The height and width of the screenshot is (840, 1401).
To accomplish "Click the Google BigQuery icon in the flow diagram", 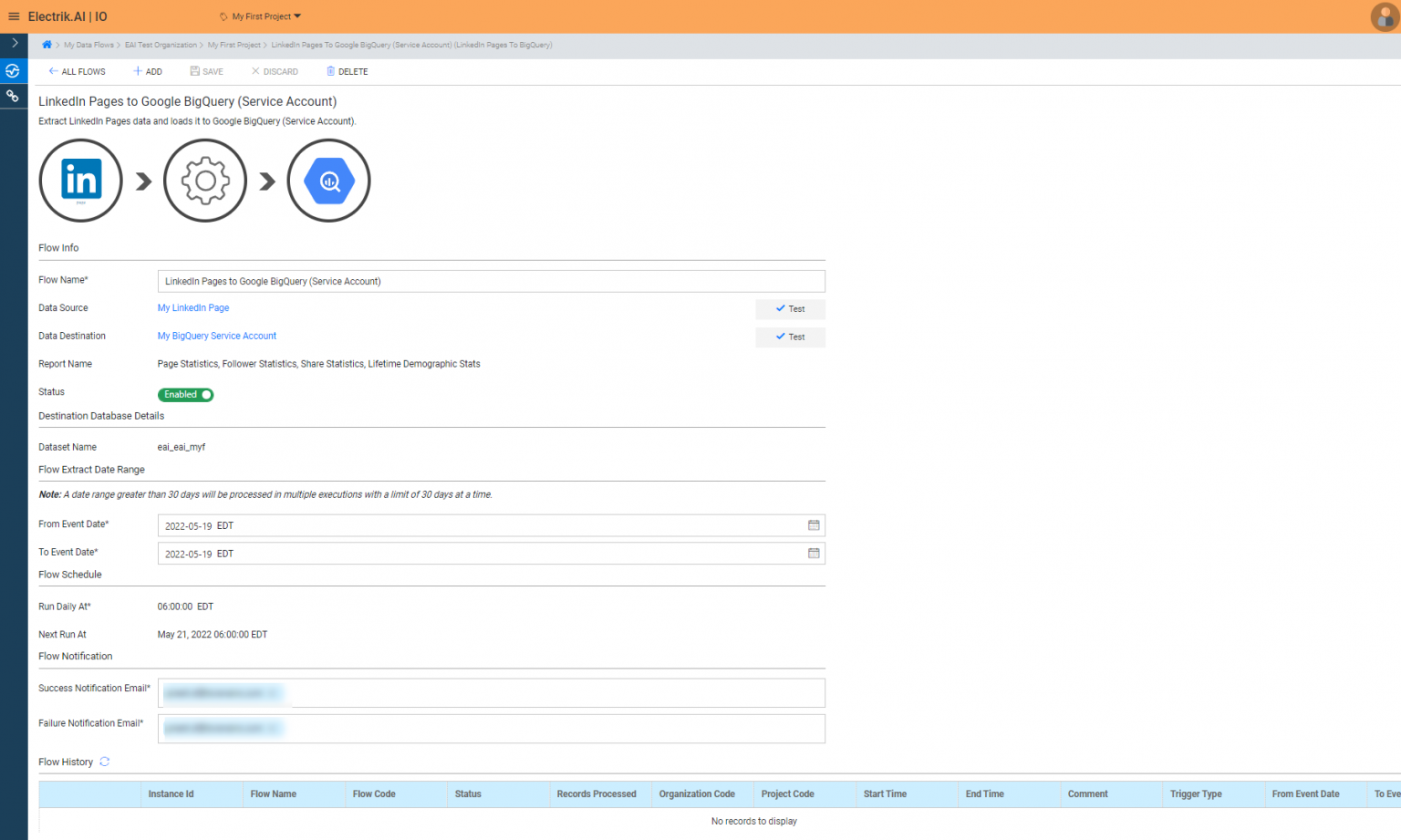I will tap(328, 180).
